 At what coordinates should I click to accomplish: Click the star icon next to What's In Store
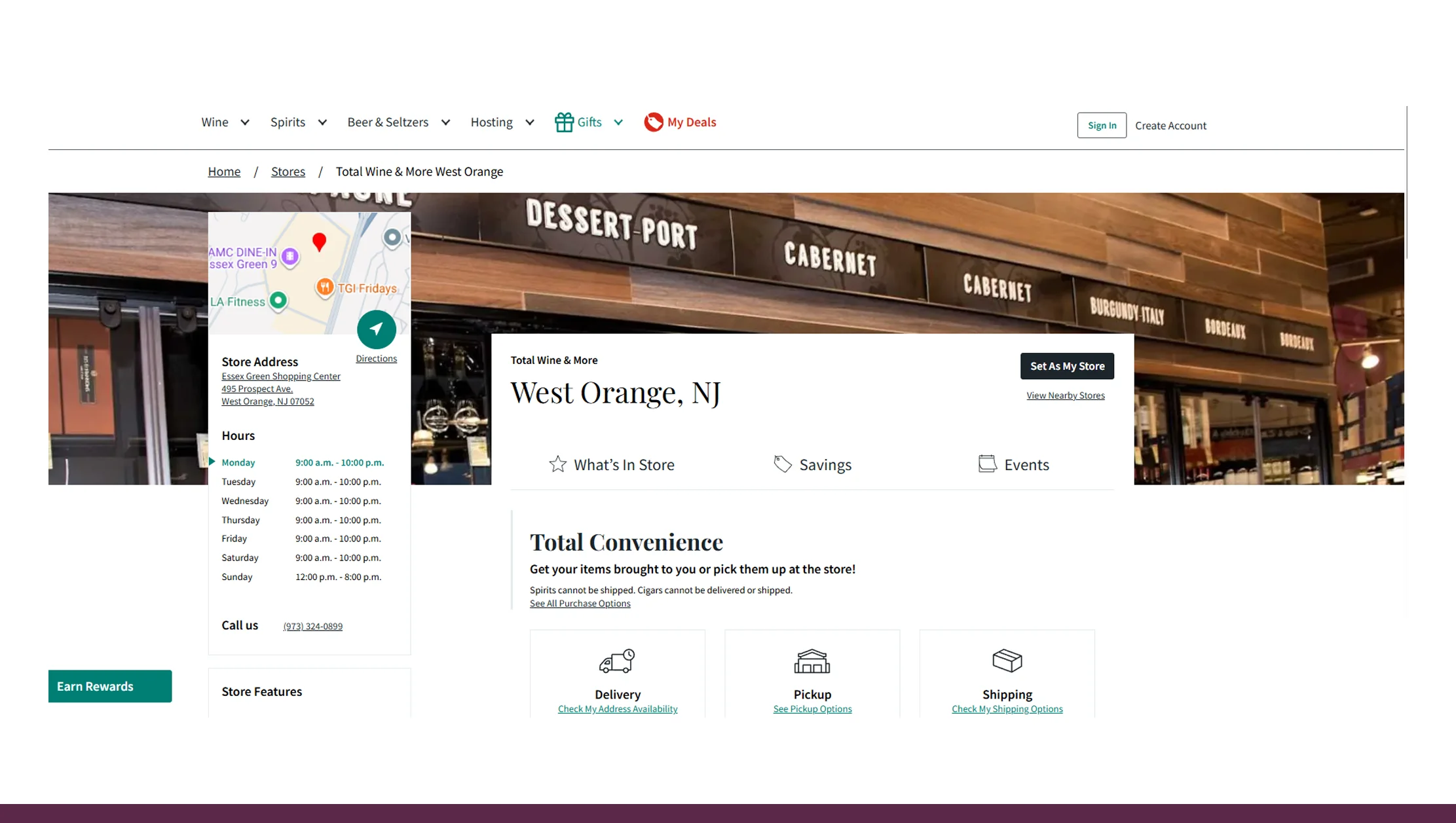557,464
